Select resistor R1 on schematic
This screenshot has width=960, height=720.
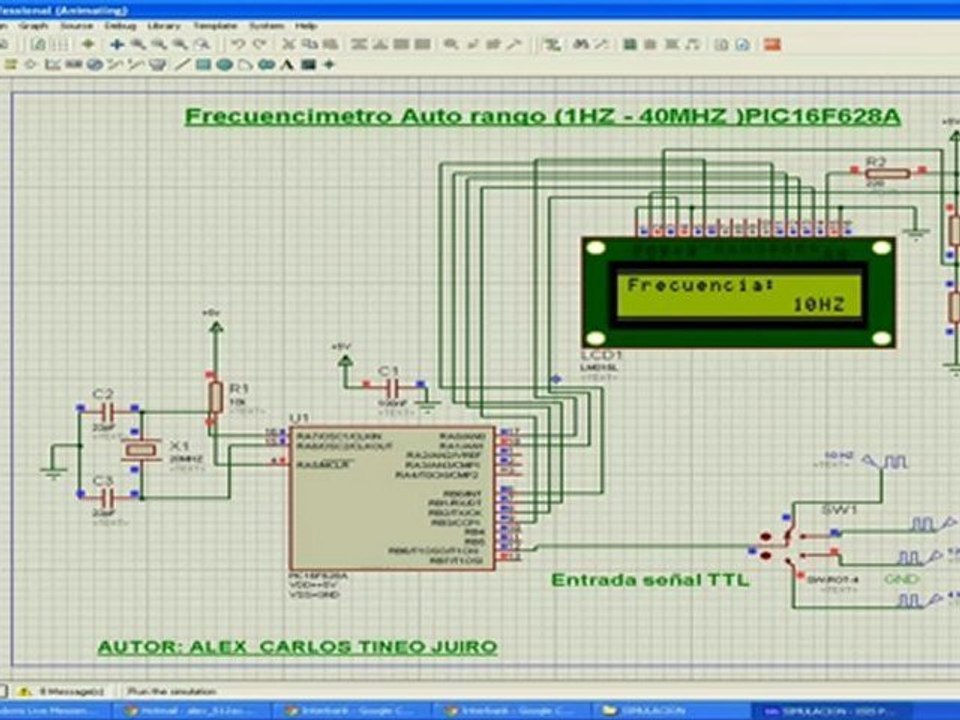[x=215, y=398]
